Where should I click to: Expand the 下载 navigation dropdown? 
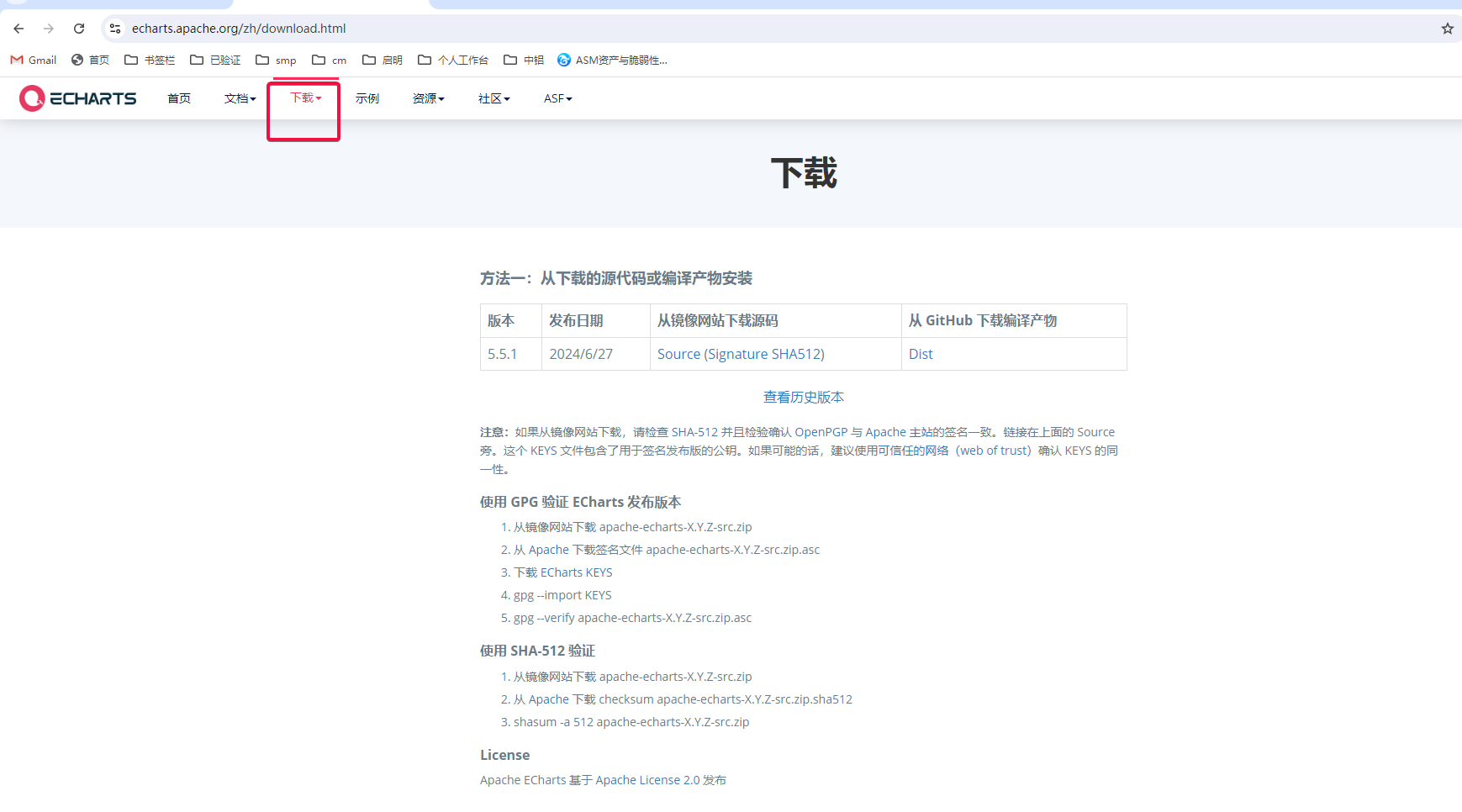click(306, 98)
